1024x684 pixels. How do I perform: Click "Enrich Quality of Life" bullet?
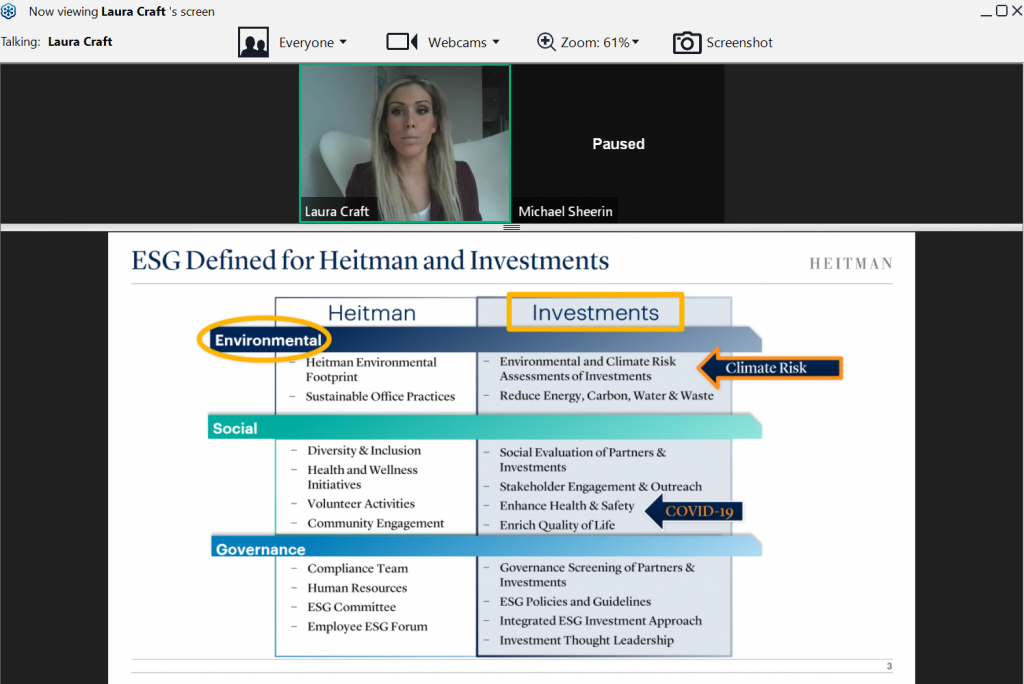pos(557,525)
